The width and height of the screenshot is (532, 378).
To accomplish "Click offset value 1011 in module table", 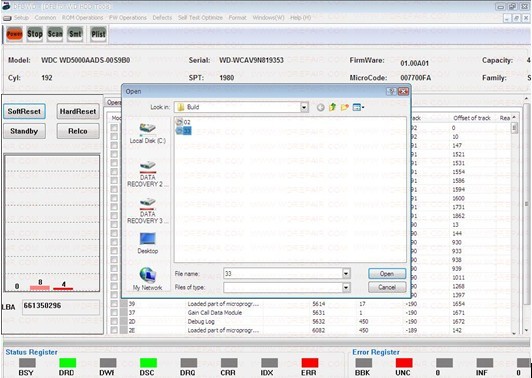I will pos(458,278).
